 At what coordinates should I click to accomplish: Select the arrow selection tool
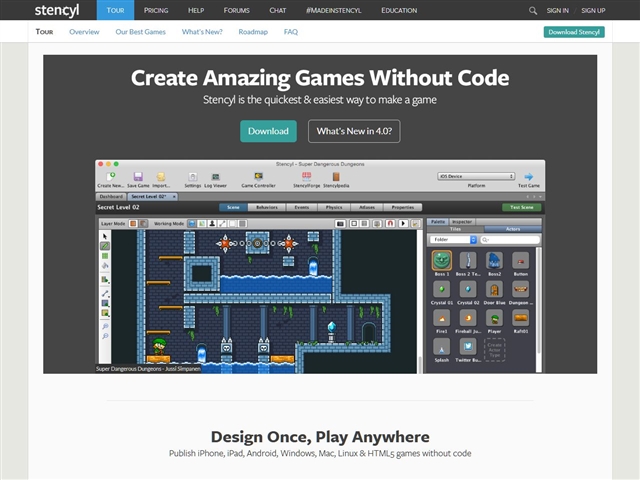[105, 236]
